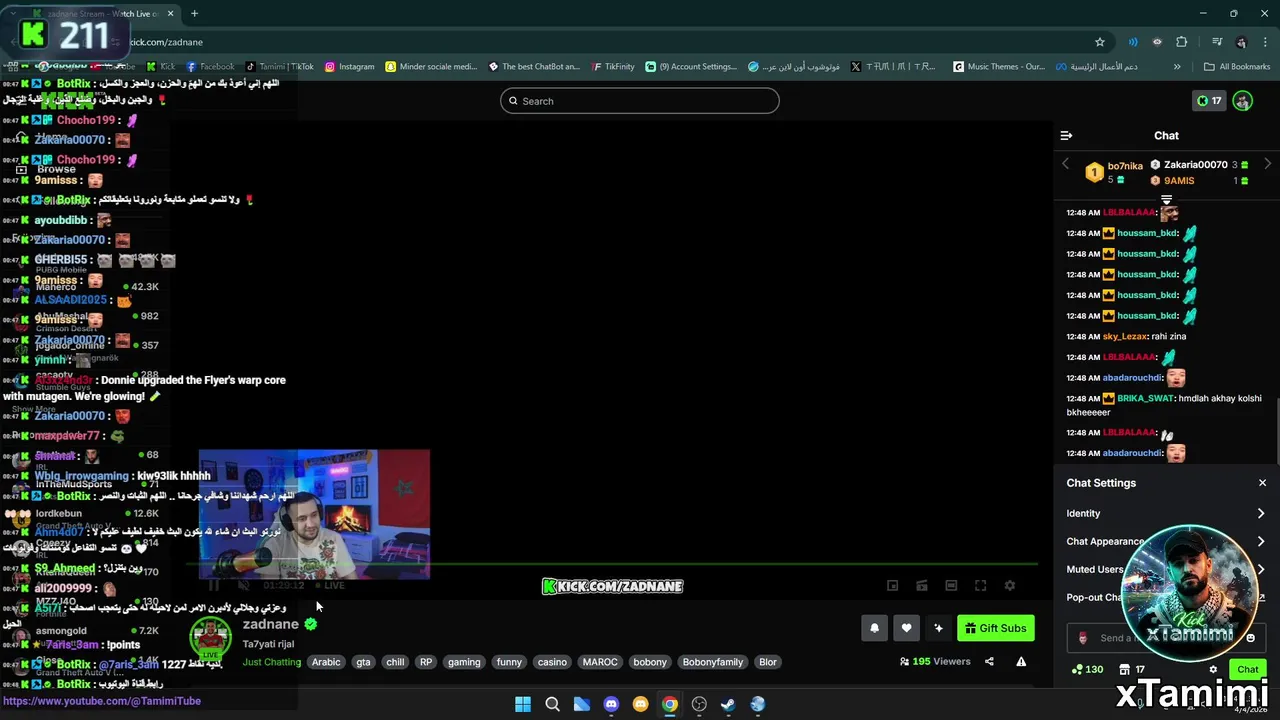
Task: Show previous chat leaderboard entries
Action: click(x=1065, y=164)
